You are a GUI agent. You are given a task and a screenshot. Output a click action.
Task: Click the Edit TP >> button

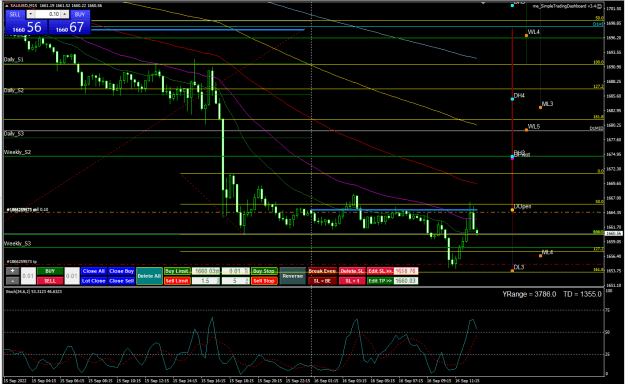380,281
